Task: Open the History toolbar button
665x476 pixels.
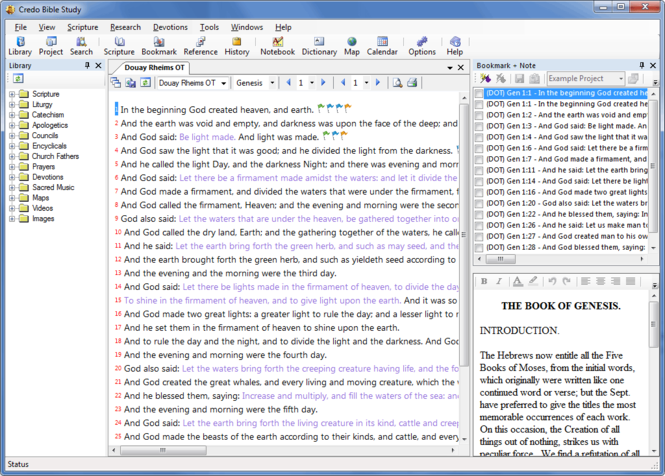Action: [x=237, y=46]
